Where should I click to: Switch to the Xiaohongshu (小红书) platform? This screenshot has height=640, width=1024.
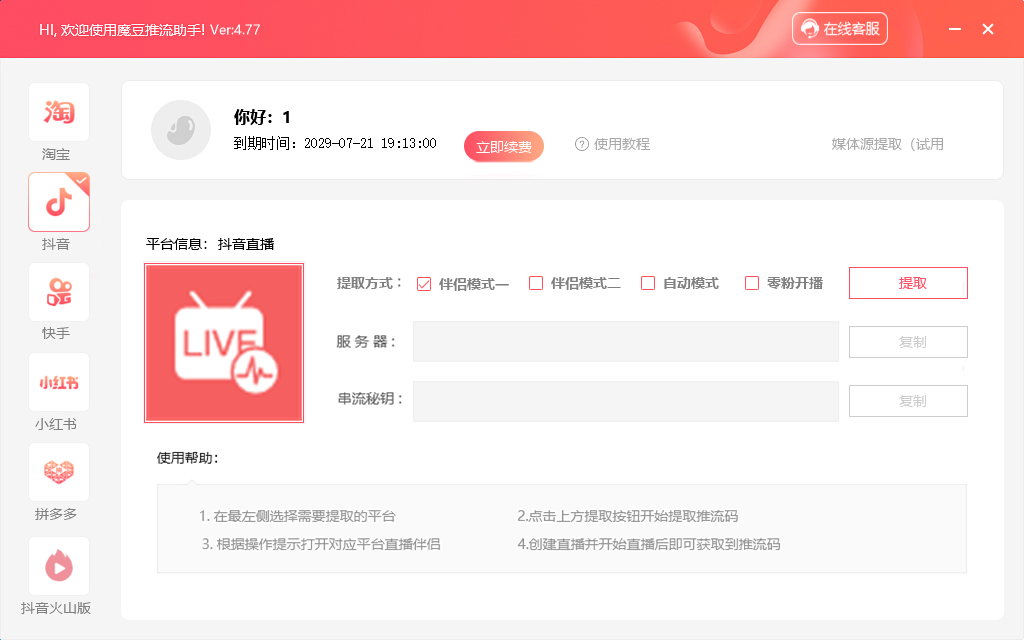(59, 382)
